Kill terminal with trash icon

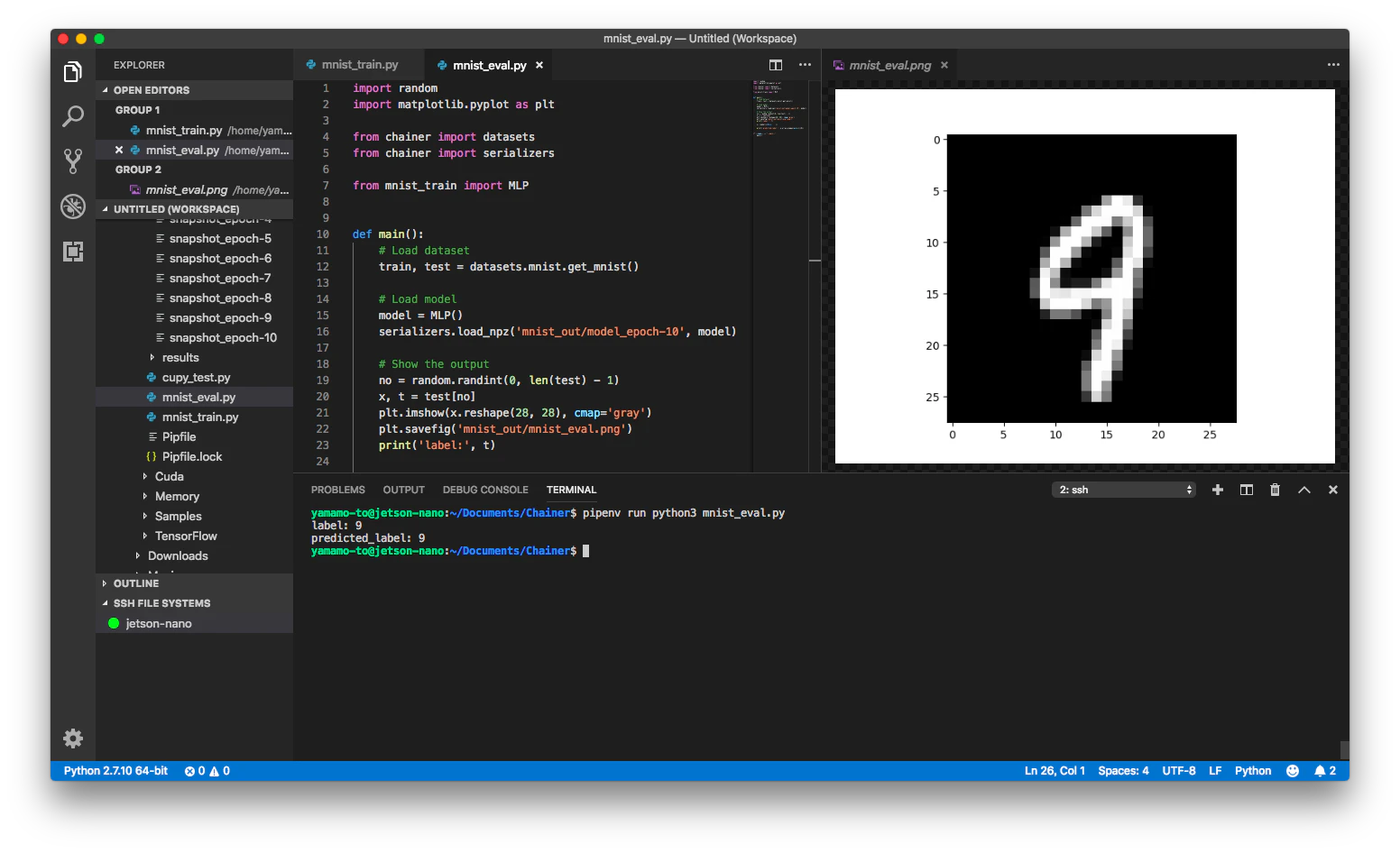[1275, 490]
